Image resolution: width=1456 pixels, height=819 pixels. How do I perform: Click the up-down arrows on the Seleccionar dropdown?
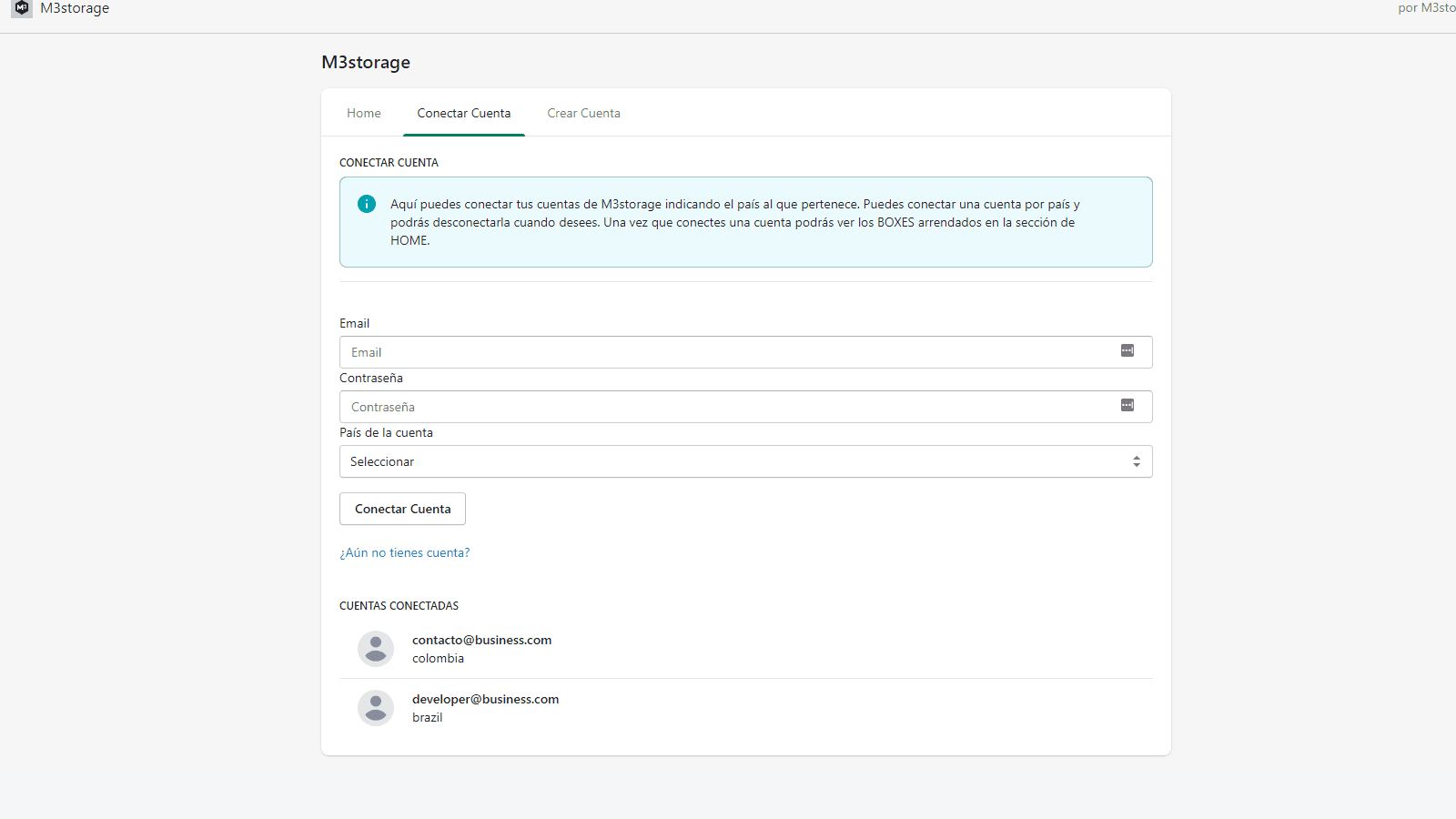[1136, 461]
